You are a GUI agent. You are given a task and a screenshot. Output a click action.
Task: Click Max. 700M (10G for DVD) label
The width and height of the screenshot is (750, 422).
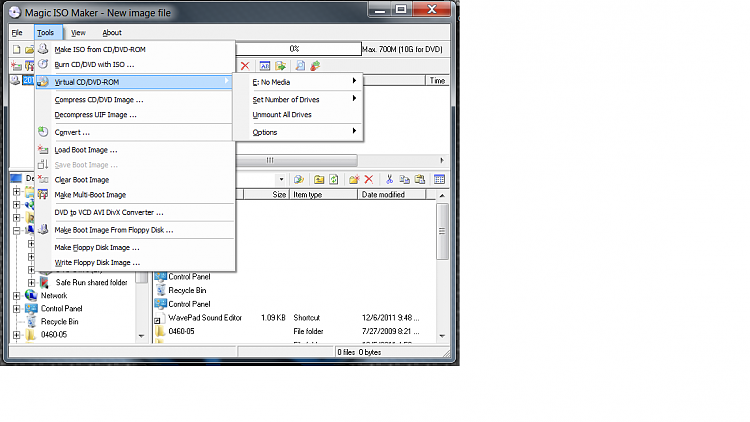402,49
